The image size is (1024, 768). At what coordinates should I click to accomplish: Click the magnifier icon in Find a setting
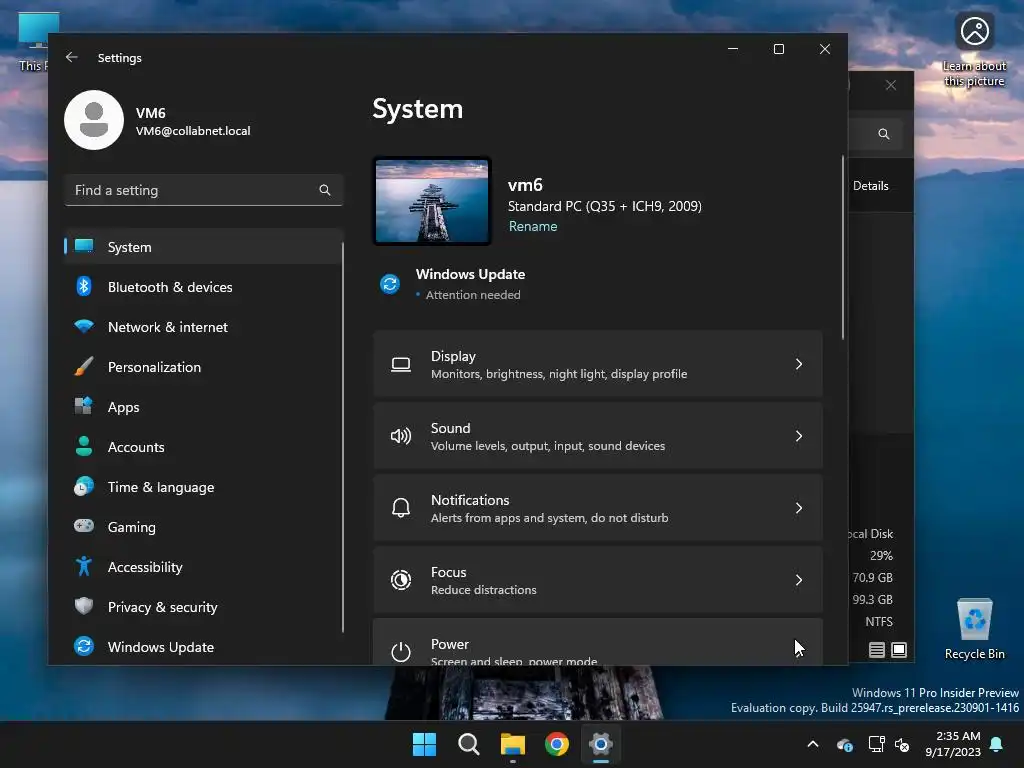tap(325, 190)
